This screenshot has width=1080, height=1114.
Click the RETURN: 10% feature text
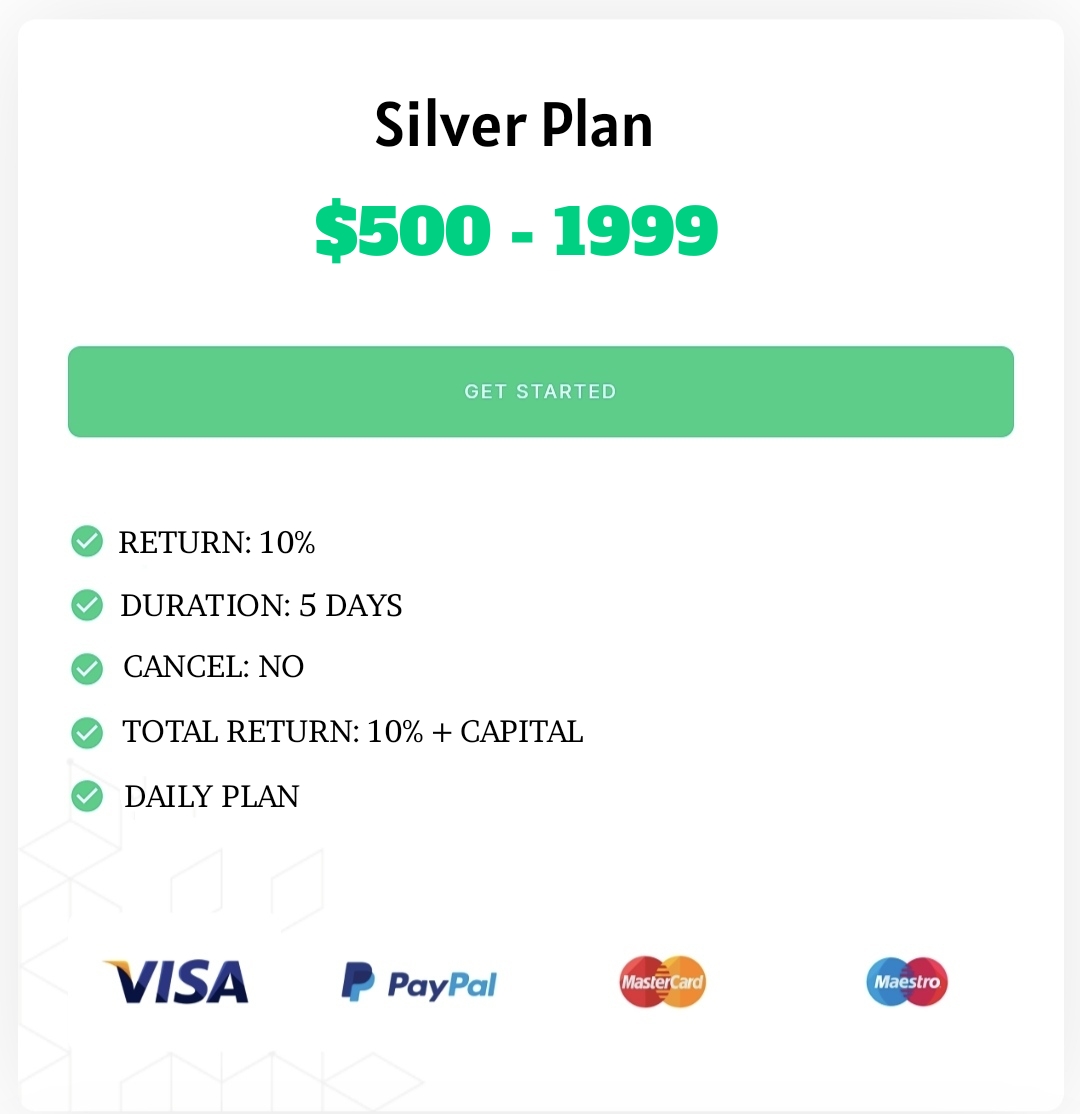tap(217, 542)
